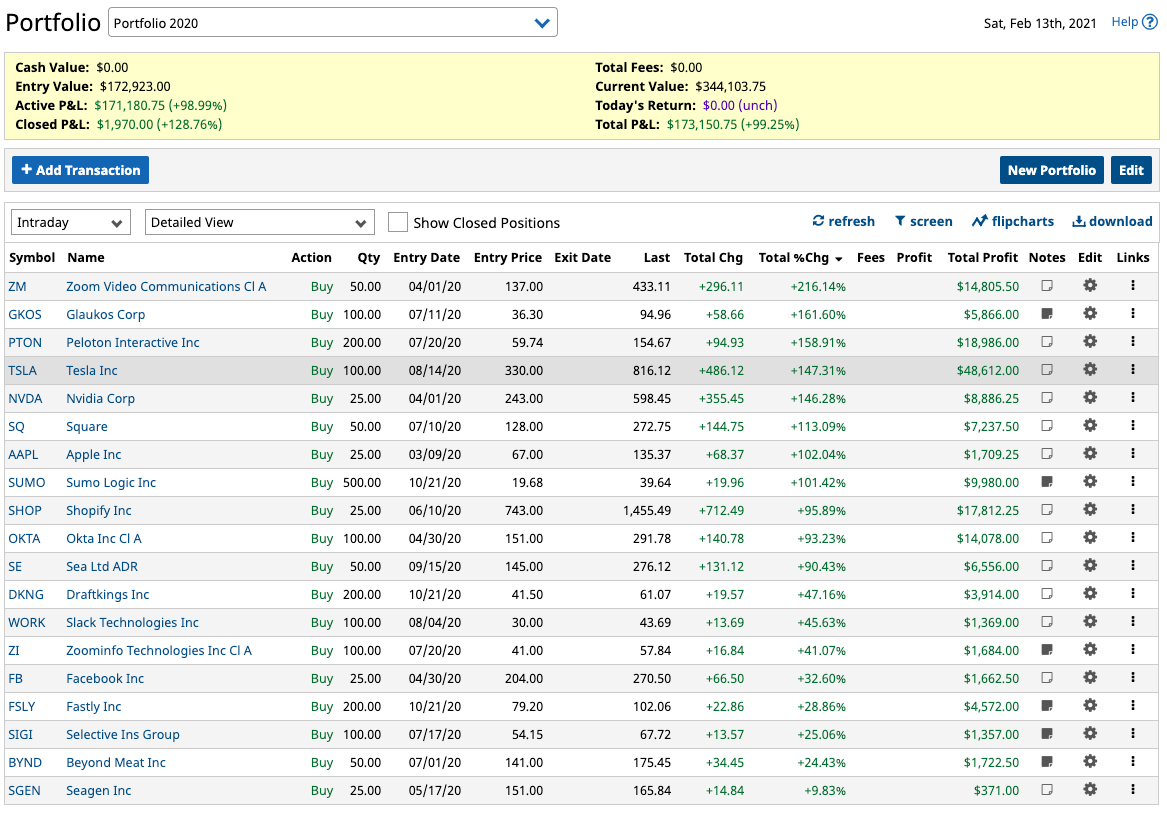Screen dimensions: 1167x823
Task: Sort table by Last column
Action: click(656, 257)
